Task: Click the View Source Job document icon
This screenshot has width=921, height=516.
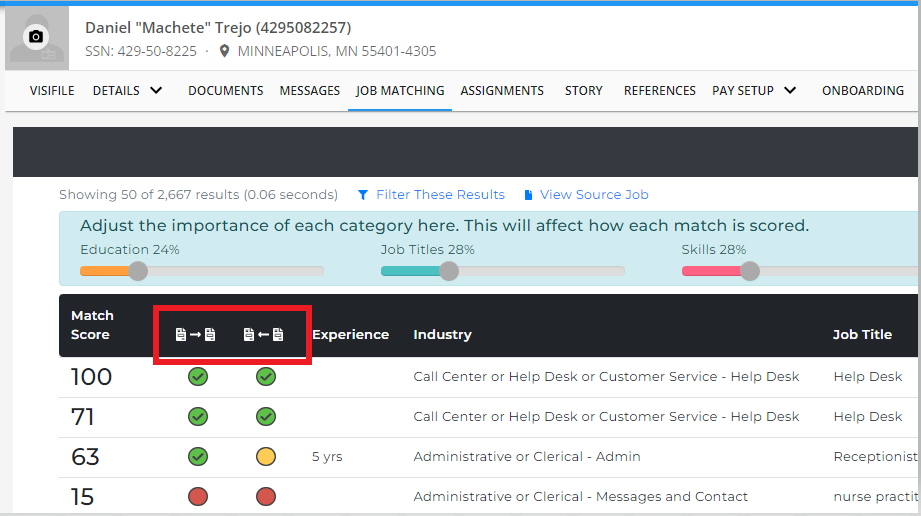Action: 528,195
